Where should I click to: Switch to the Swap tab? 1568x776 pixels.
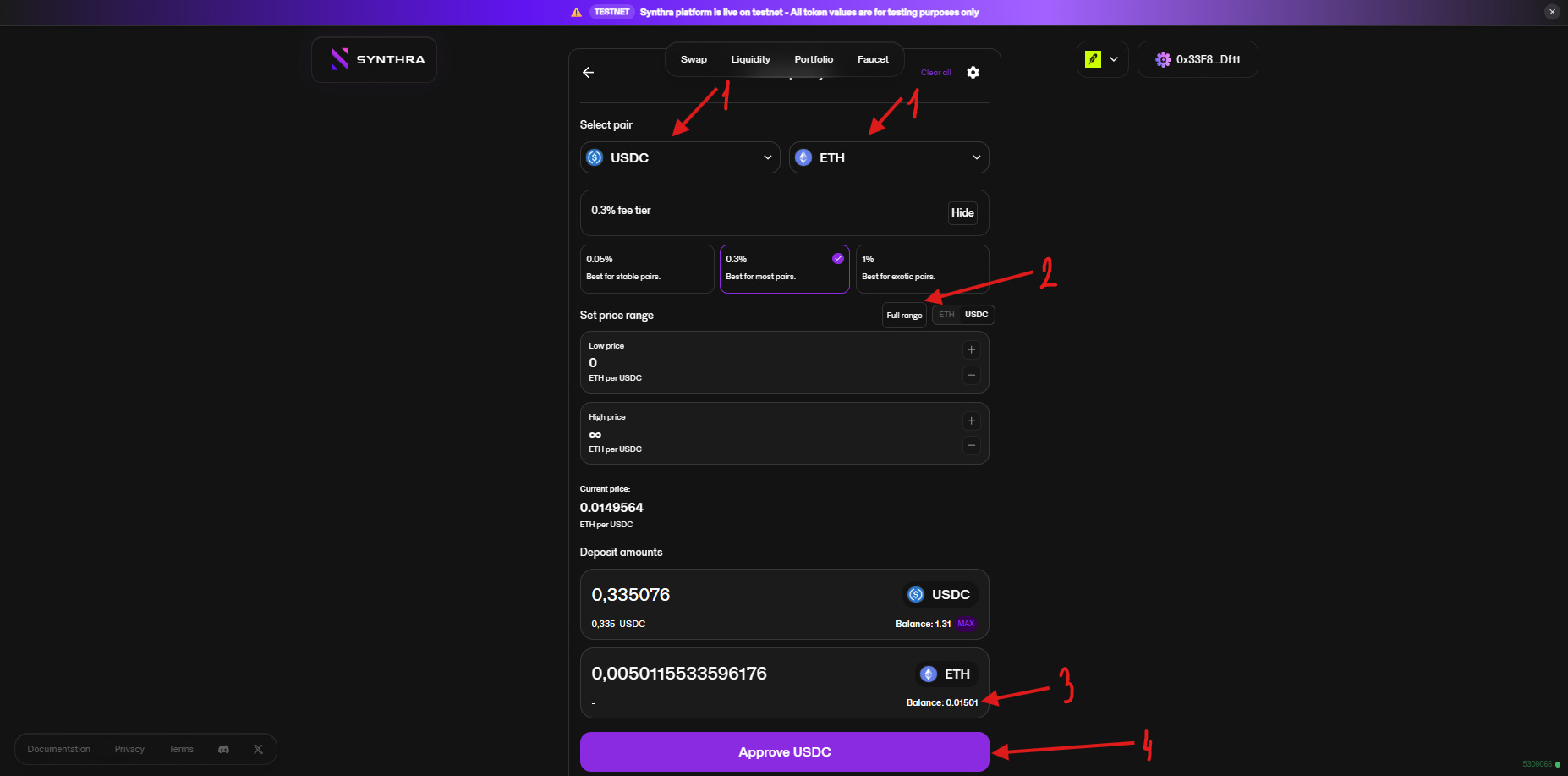click(694, 59)
